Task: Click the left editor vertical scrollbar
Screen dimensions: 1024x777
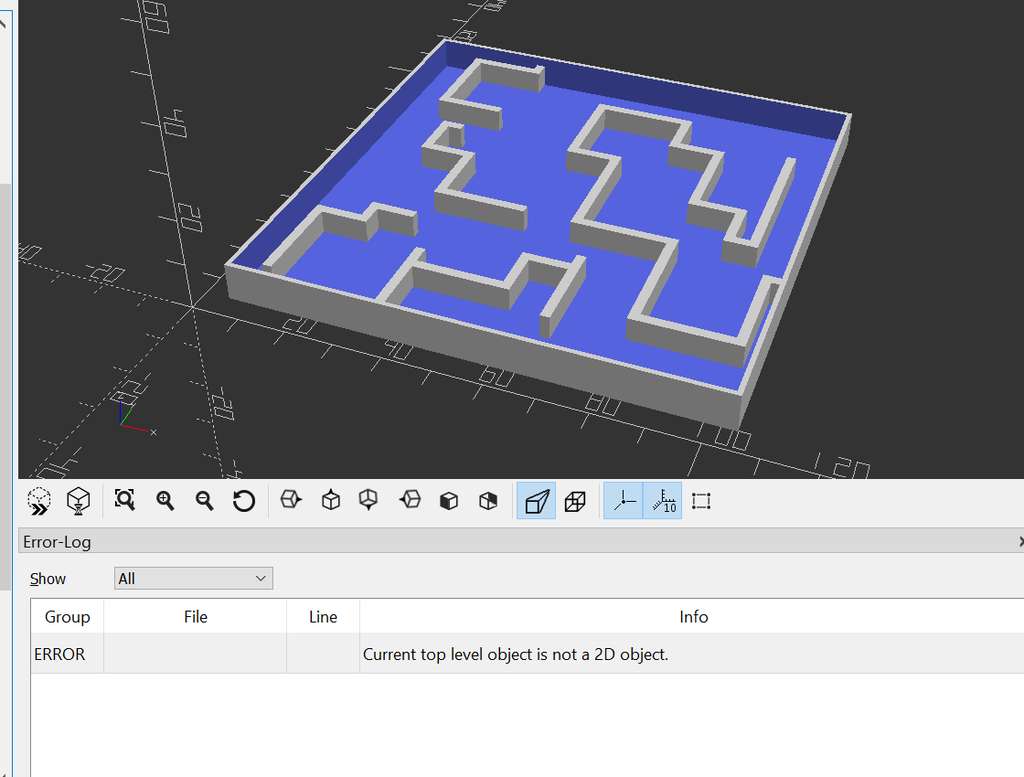Action: (x=5, y=385)
